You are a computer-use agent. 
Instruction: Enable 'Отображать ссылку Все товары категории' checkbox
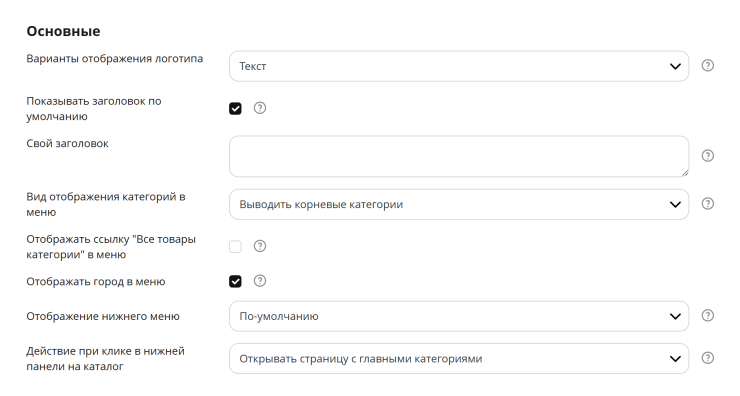[x=235, y=246]
